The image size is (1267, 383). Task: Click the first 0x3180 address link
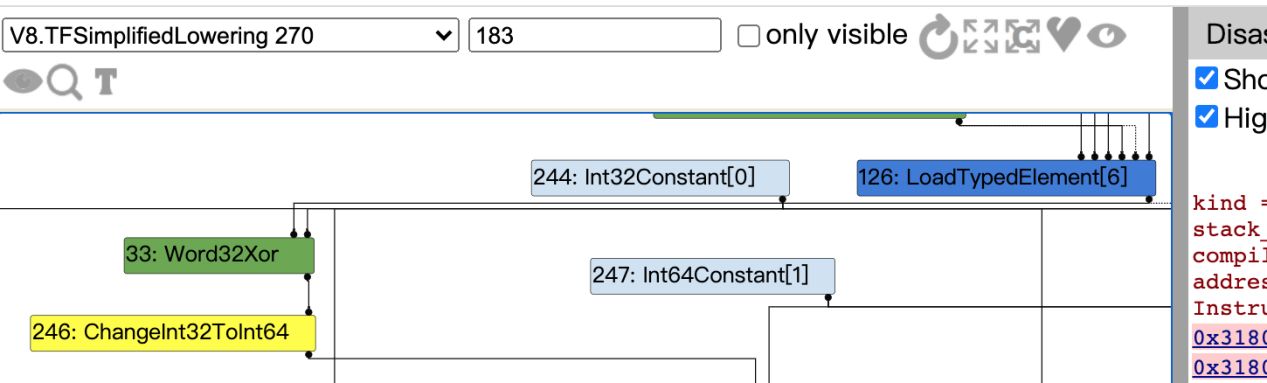click(1230, 336)
